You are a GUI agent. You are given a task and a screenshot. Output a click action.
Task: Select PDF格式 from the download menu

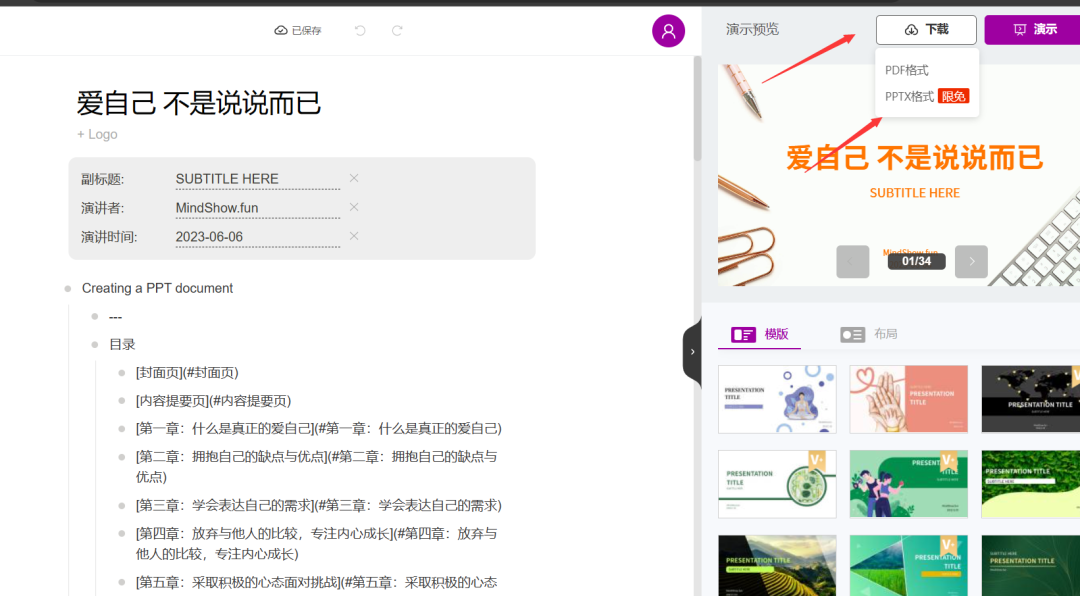[x=907, y=68]
